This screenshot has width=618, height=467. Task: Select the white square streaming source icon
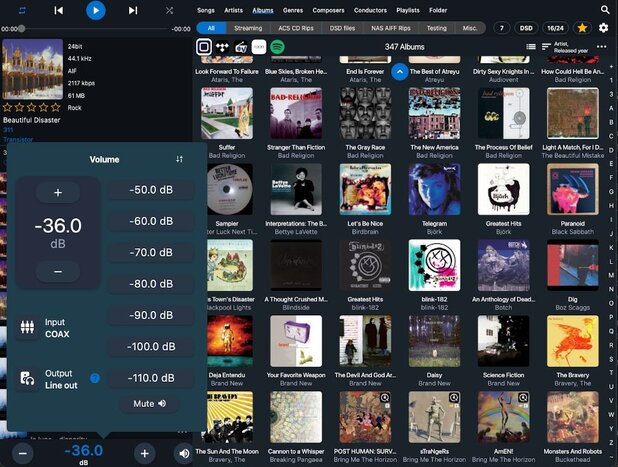pyautogui.click(x=259, y=47)
